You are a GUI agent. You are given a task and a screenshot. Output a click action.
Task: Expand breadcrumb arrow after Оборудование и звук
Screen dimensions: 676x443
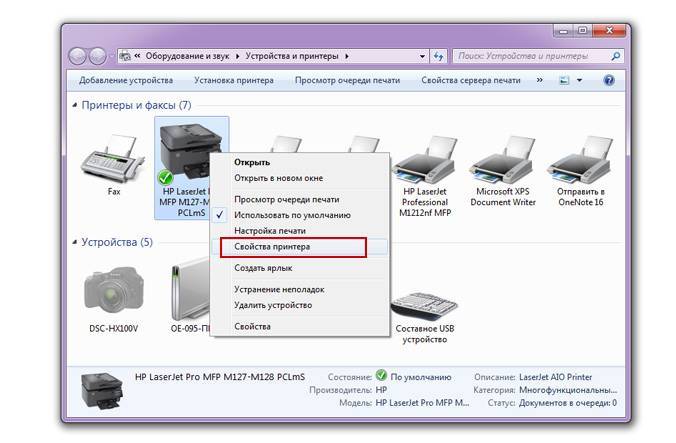(x=238, y=56)
